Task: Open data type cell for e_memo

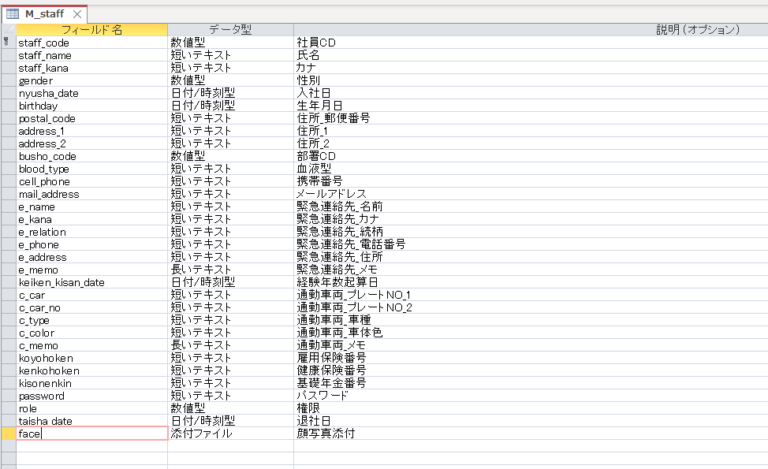Action: pyautogui.click(x=230, y=270)
